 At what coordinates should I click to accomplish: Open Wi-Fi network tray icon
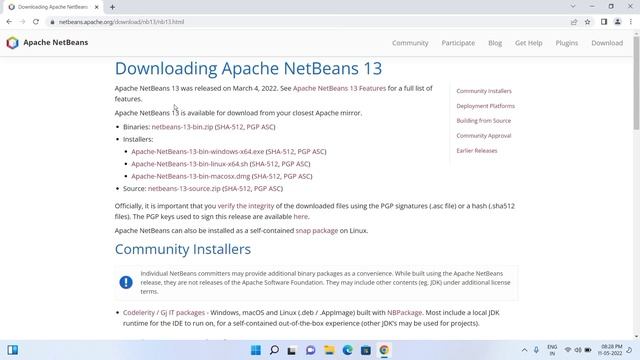click(568, 350)
